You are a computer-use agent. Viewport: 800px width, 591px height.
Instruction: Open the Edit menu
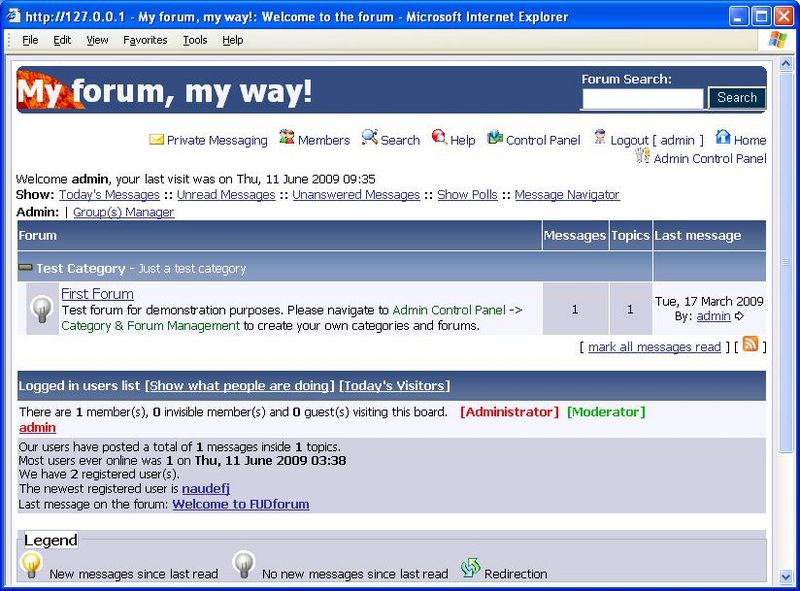click(x=62, y=40)
